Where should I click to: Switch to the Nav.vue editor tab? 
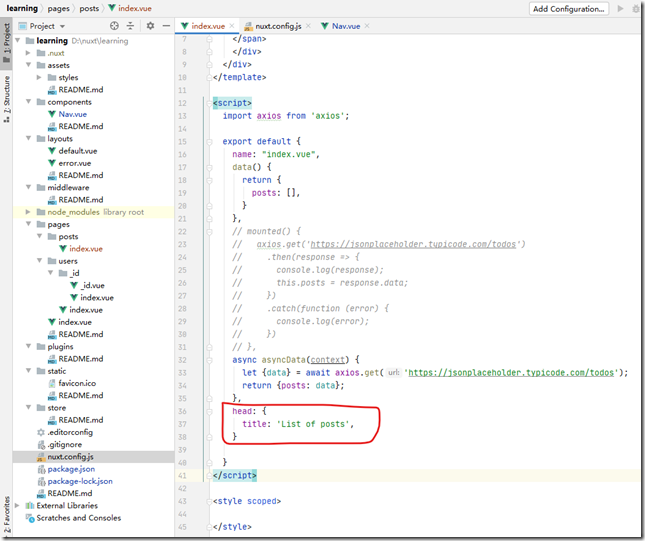pyautogui.click(x=346, y=26)
